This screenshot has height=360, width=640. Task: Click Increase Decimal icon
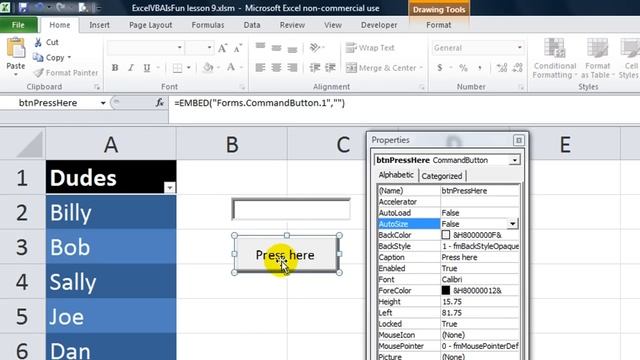[502, 68]
